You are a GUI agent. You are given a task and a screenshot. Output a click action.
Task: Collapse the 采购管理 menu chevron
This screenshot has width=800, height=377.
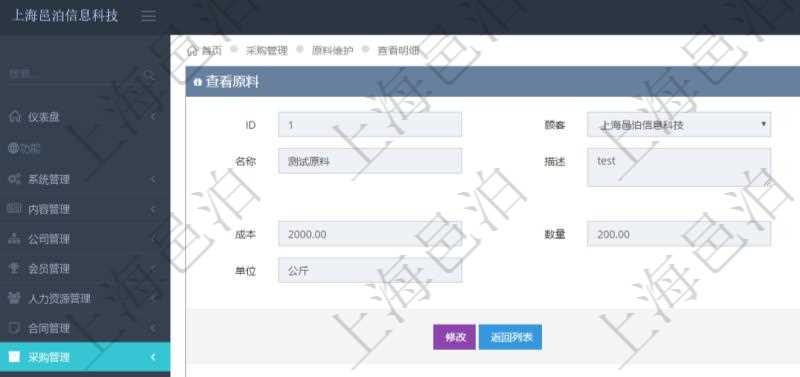[153, 357]
